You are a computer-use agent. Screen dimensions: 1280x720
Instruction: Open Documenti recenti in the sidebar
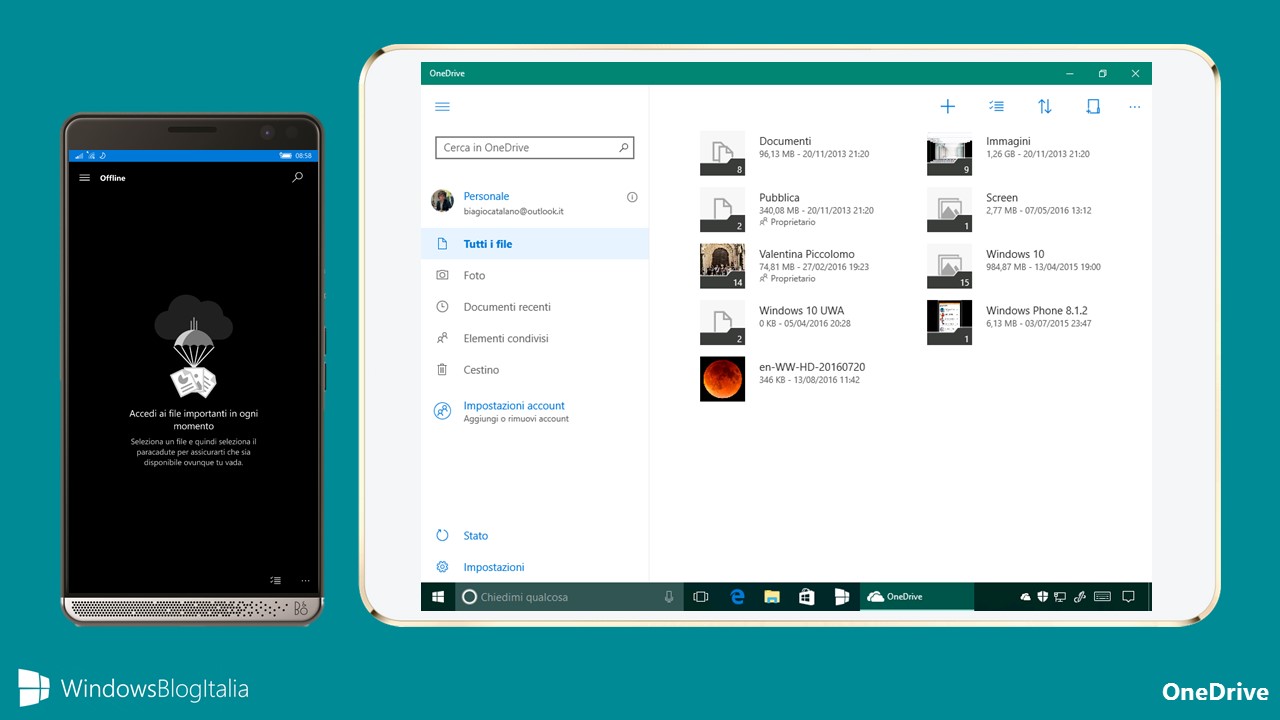click(535, 307)
